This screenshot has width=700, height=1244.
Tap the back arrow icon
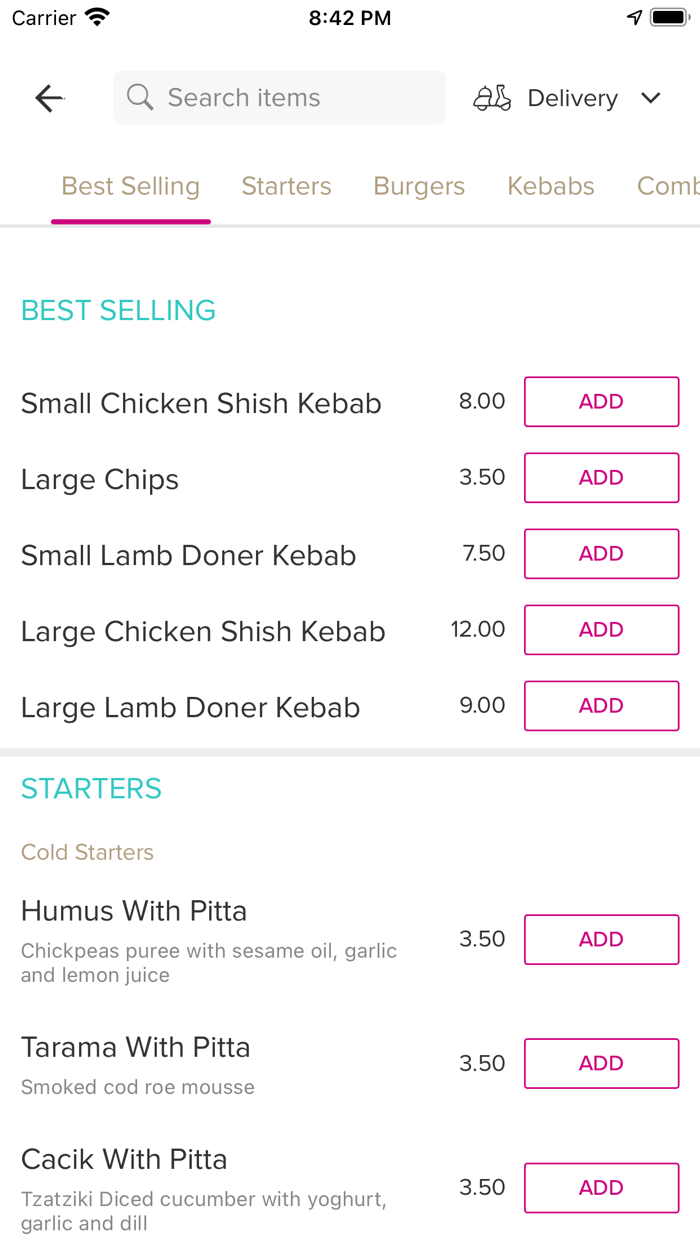(x=49, y=98)
